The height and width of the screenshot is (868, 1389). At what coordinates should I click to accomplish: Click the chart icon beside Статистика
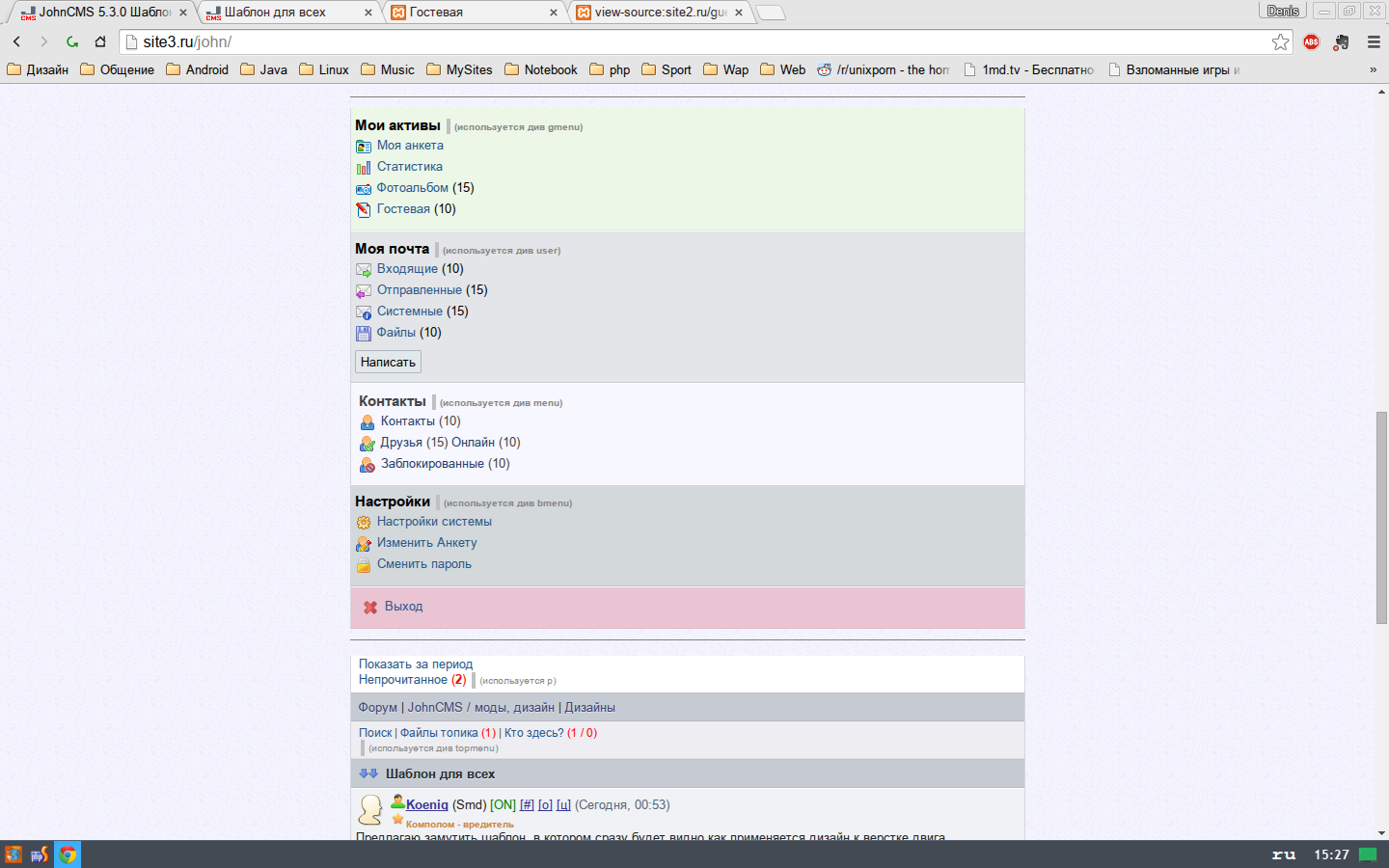point(364,168)
